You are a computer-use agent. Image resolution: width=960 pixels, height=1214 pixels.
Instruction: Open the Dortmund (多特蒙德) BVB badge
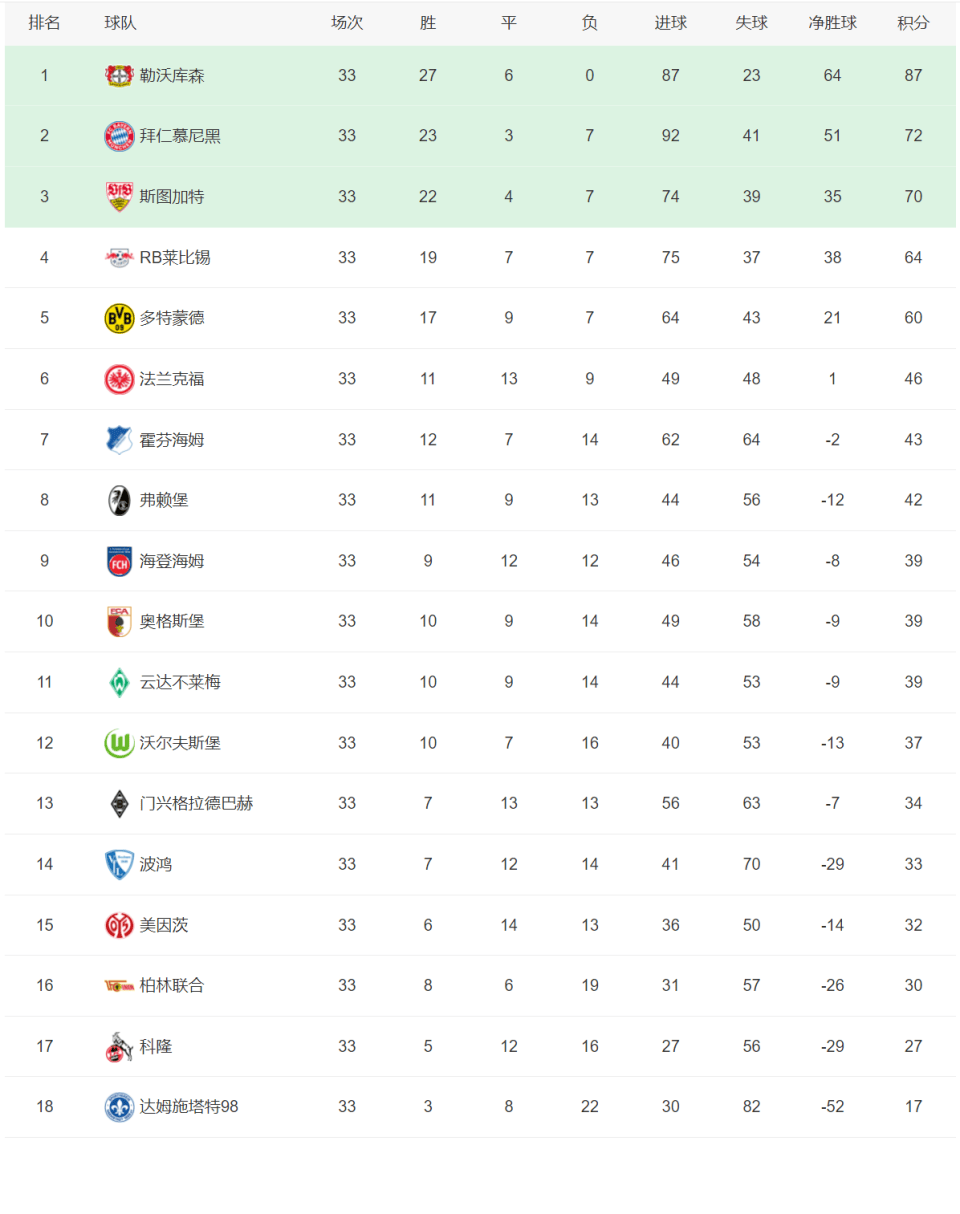pyautogui.click(x=119, y=318)
